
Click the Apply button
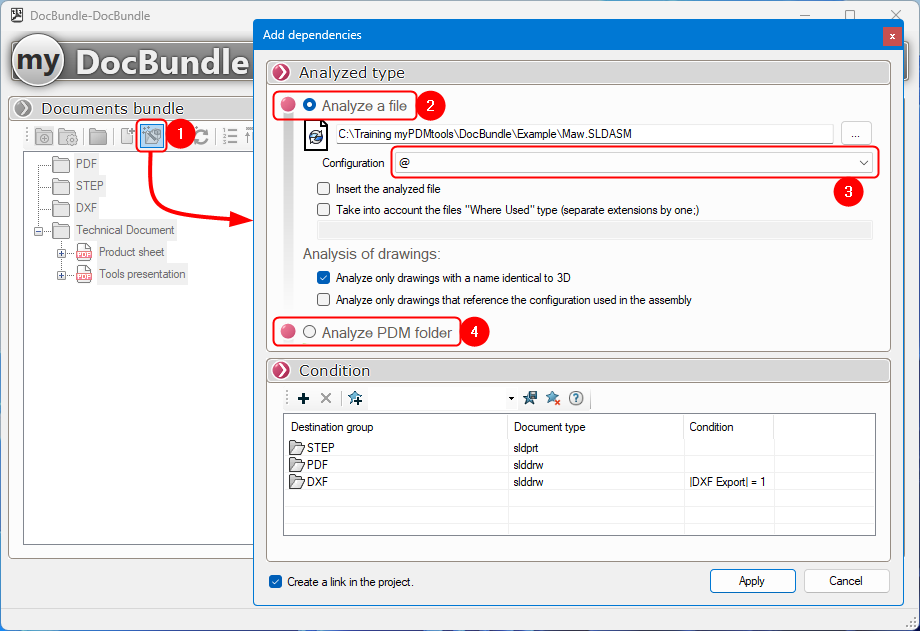point(752,581)
